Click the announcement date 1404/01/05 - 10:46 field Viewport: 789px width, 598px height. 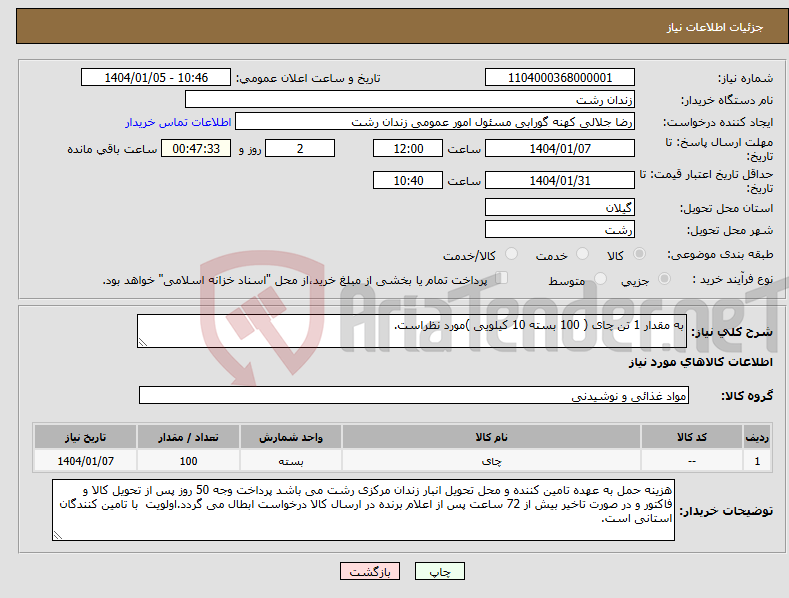(156, 78)
